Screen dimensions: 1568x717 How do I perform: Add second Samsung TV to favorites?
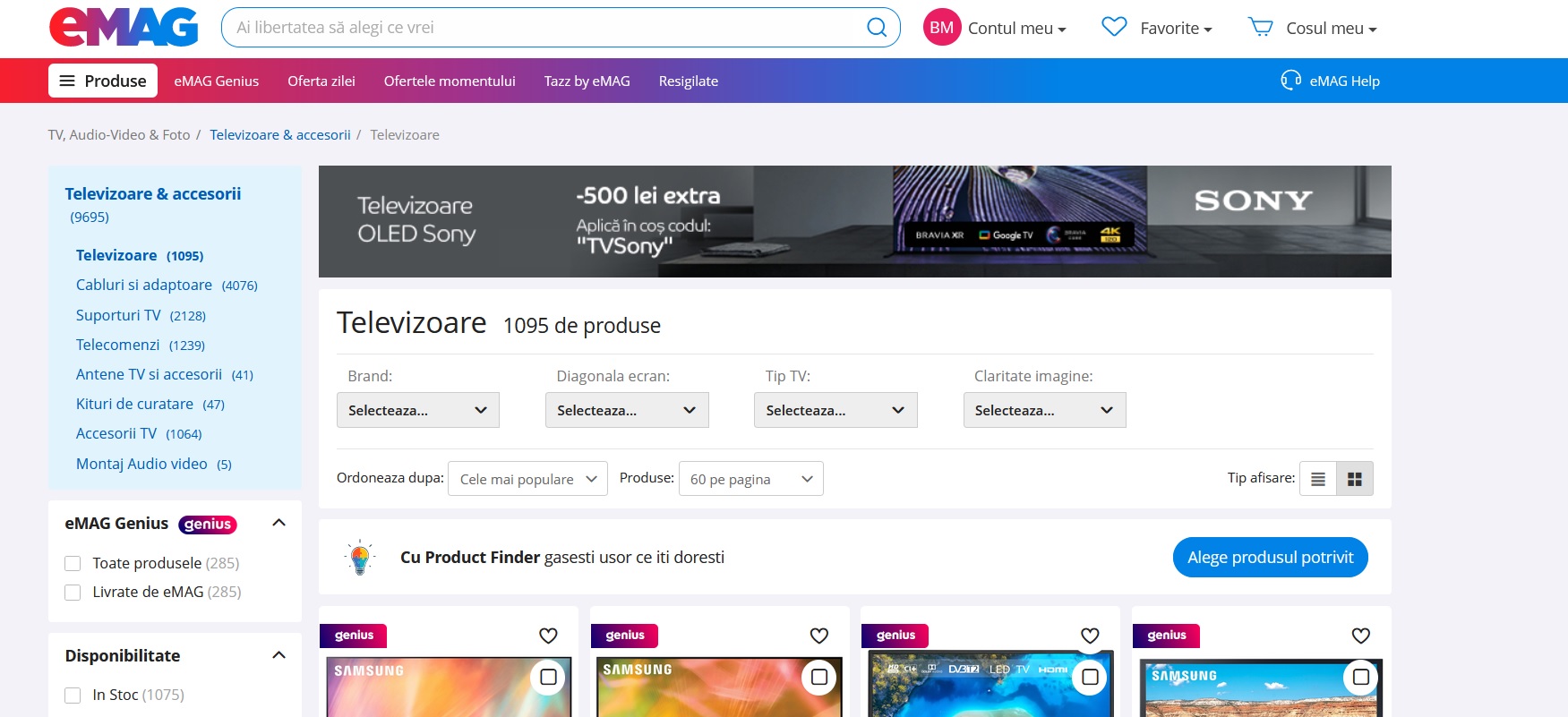click(818, 636)
